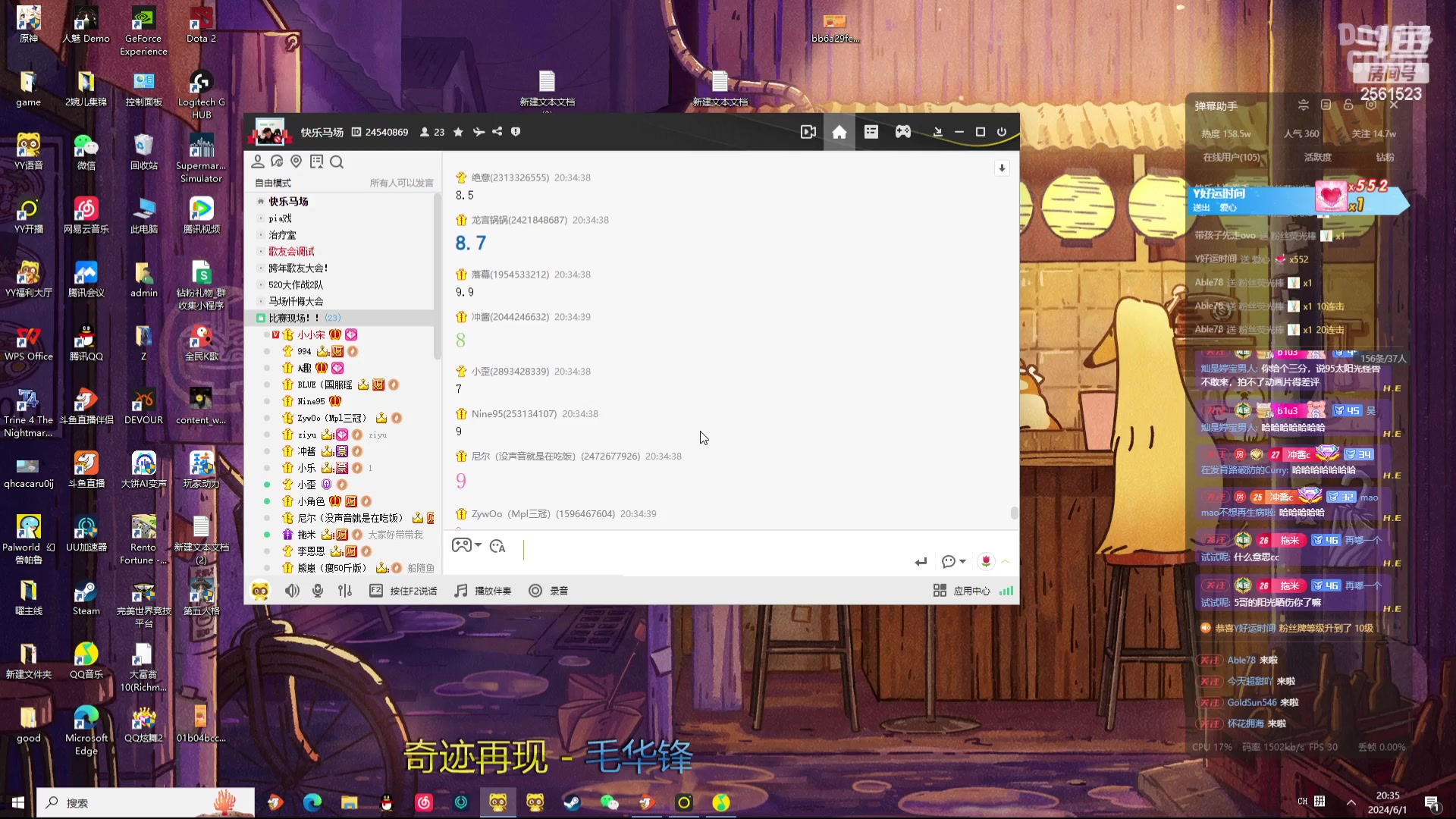Image resolution: width=1456 pixels, height=819 pixels.
Task: Open the gamepad tab in YY header
Action: click(x=902, y=132)
